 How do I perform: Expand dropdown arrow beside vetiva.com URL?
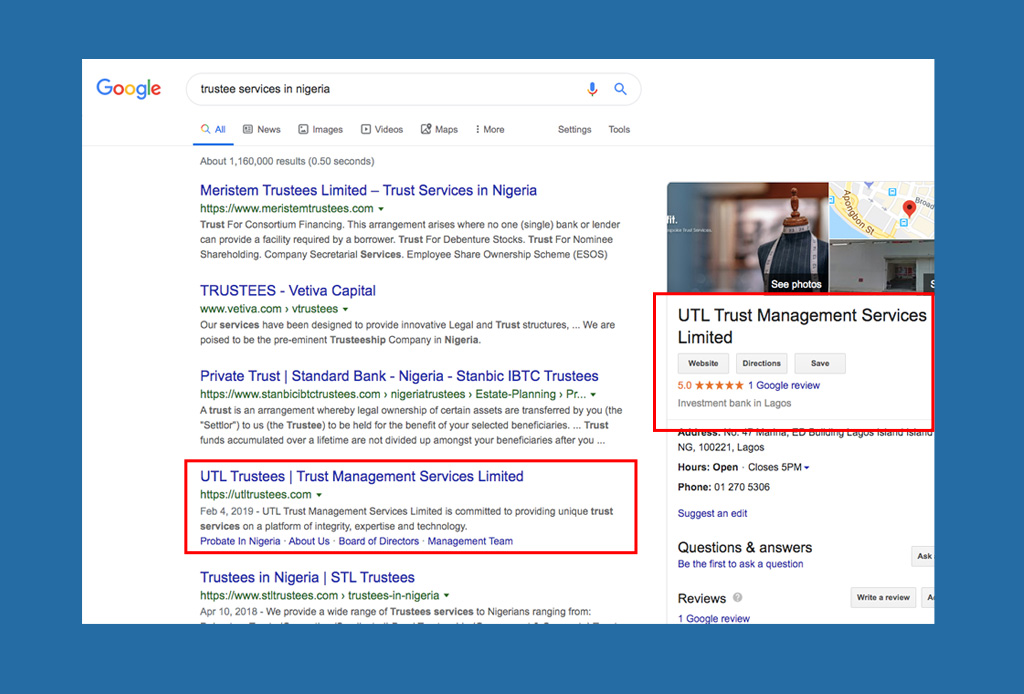[x=345, y=309]
